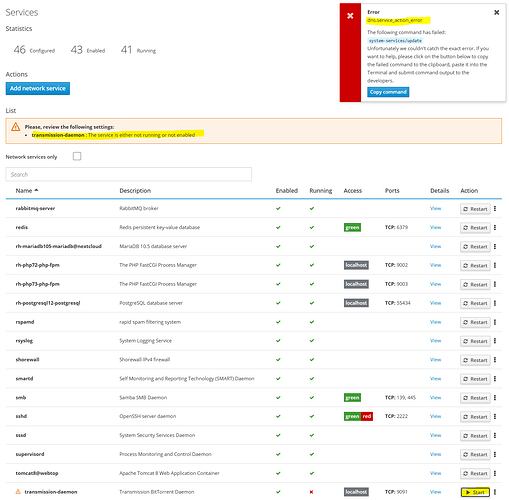This screenshot has width=509, height=500.
Task: Click the red access badge for sshd
Action: coord(367,416)
